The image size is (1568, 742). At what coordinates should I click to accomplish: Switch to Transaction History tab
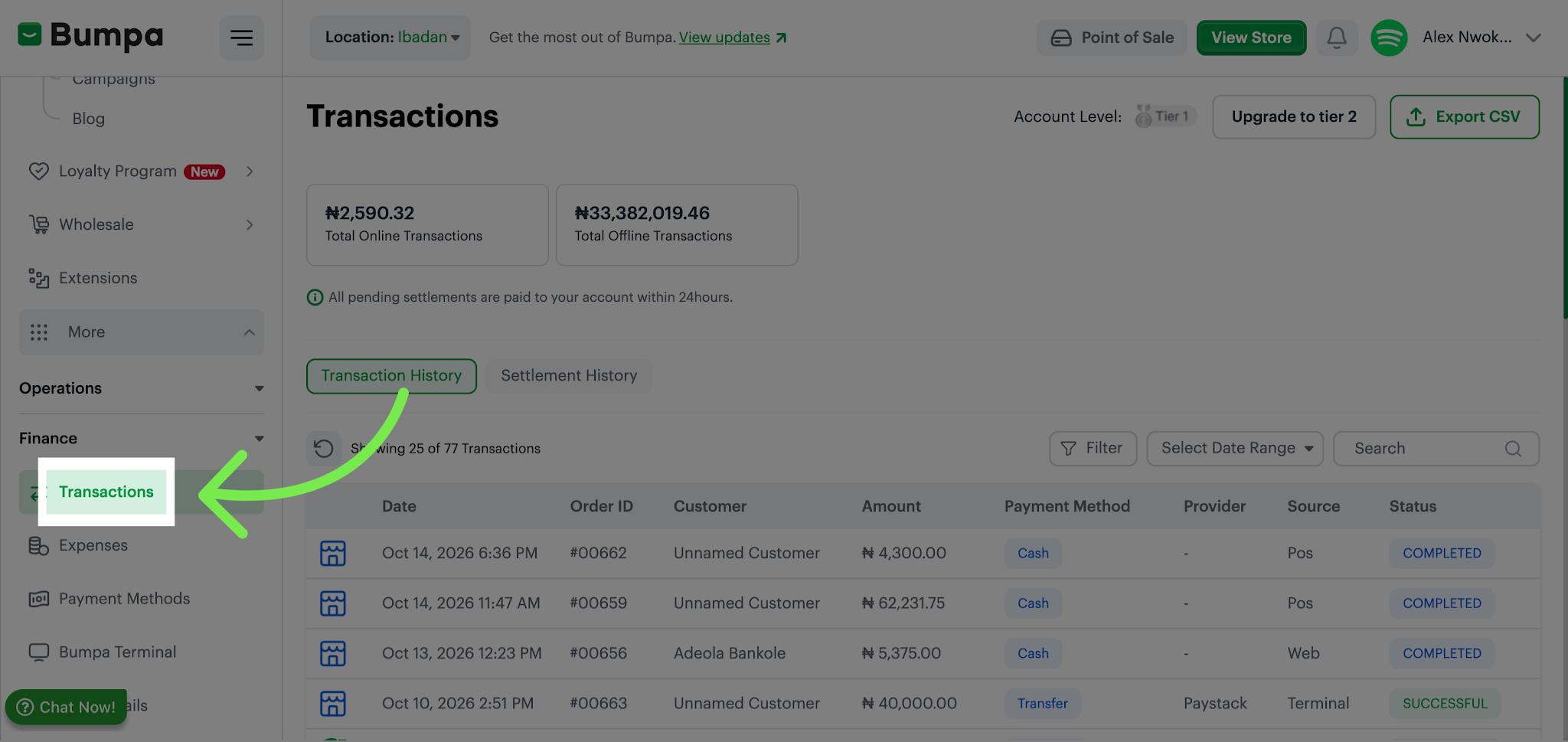pyautogui.click(x=391, y=376)
